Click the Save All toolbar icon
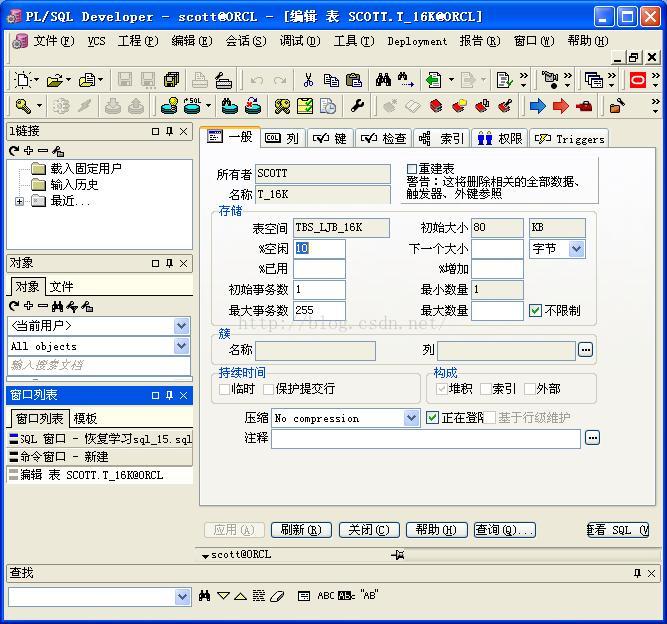 [x=171, y=80]
